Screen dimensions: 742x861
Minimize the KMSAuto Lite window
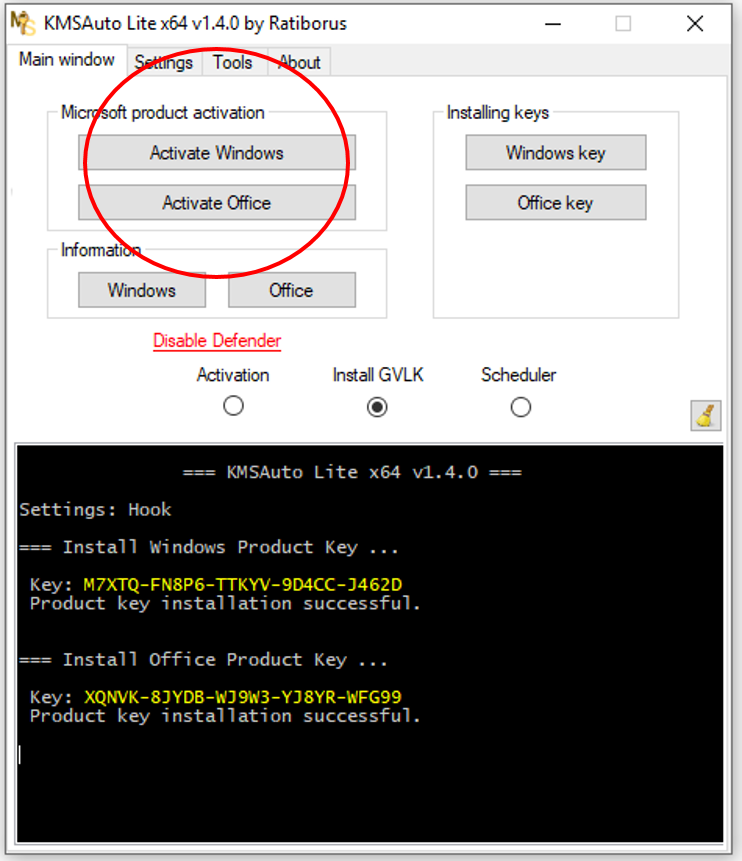(x=553, y=24)
